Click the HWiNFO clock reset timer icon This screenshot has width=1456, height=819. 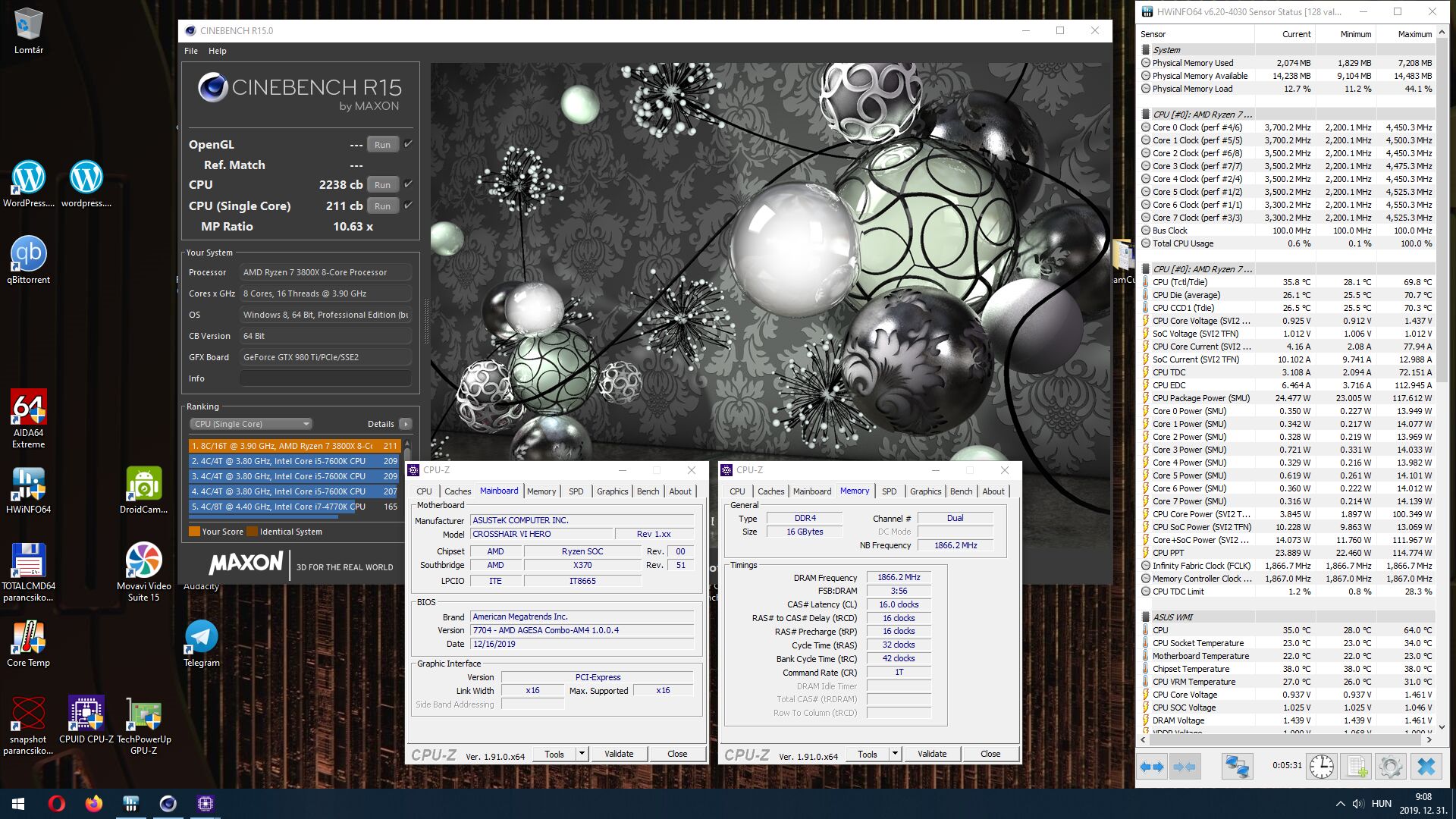1321,766
